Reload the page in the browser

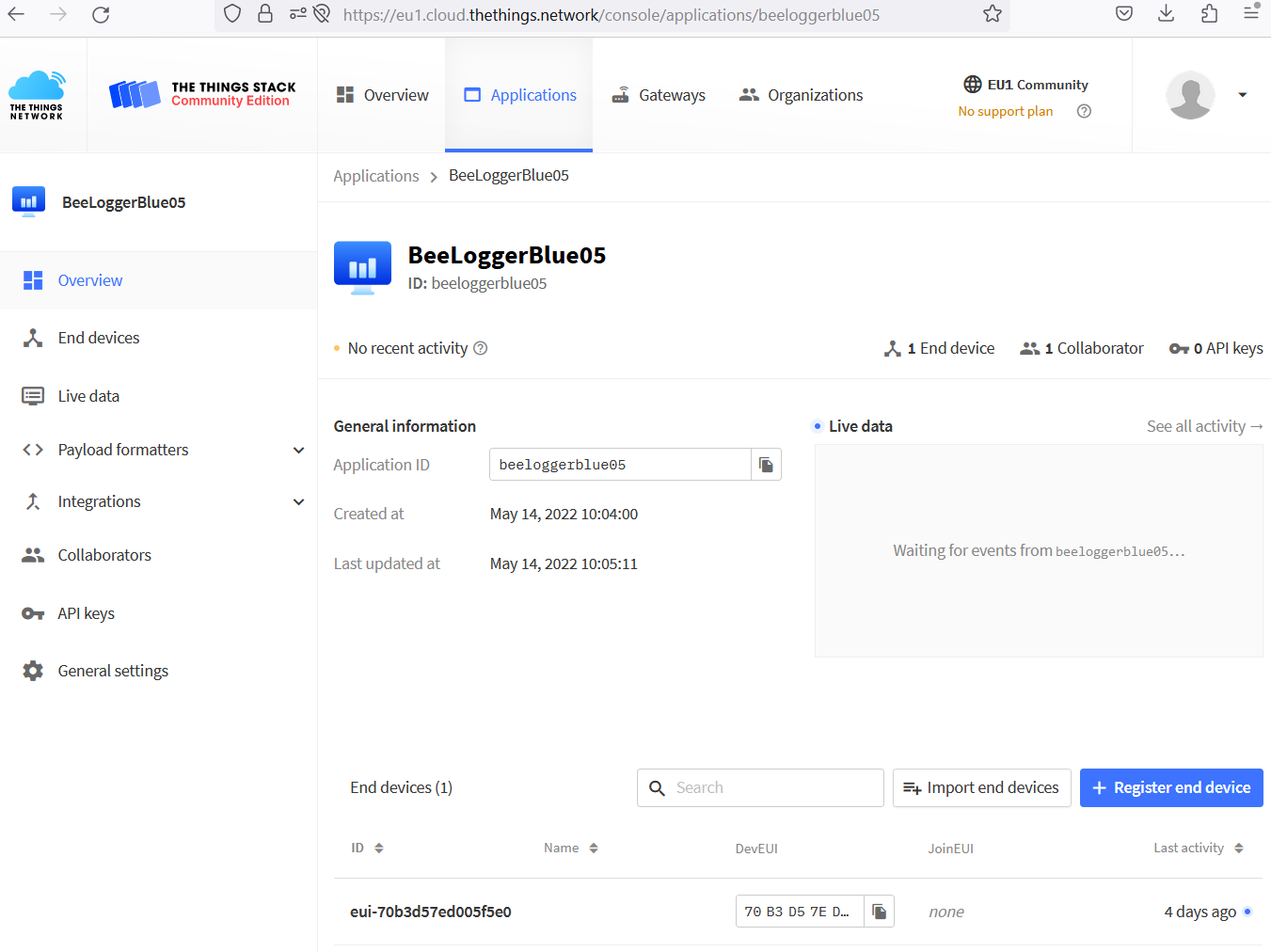(x=101, y=14)
